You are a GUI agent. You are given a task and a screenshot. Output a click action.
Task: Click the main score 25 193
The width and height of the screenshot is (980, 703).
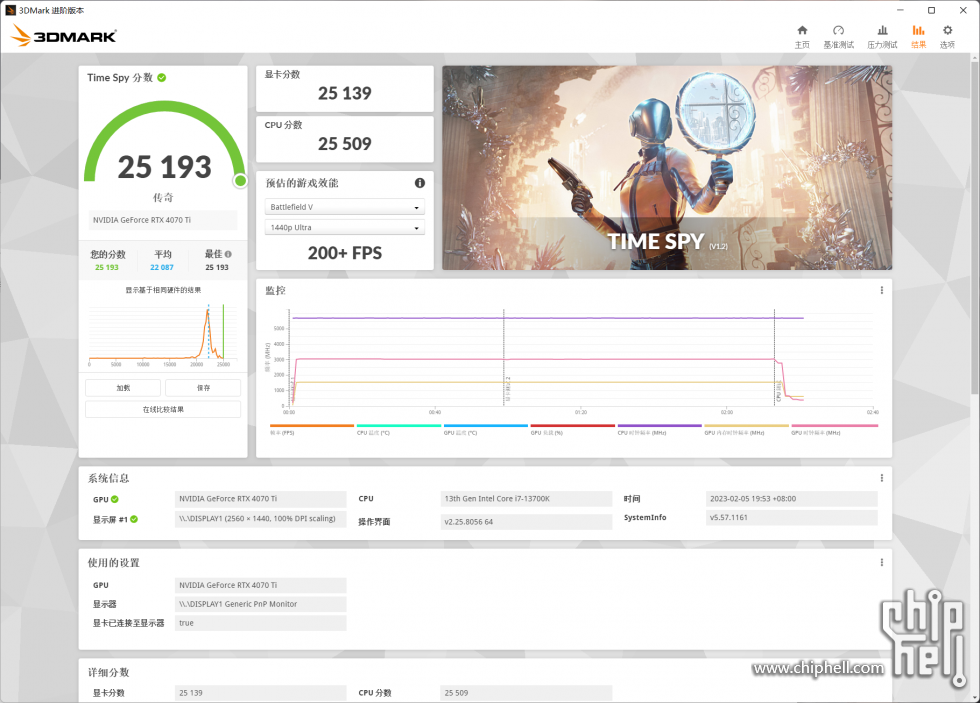(164, 167)
